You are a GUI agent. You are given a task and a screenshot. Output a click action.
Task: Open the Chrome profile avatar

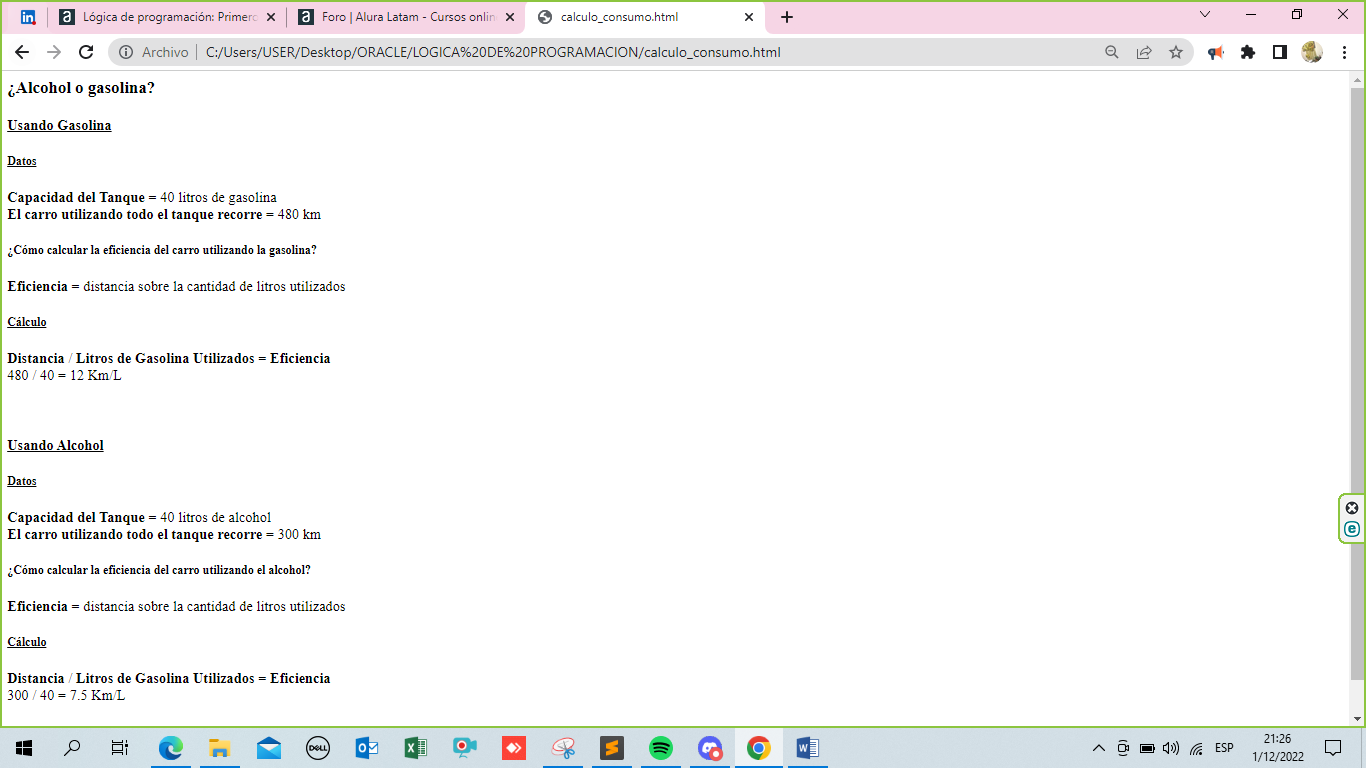point(1312,52)
